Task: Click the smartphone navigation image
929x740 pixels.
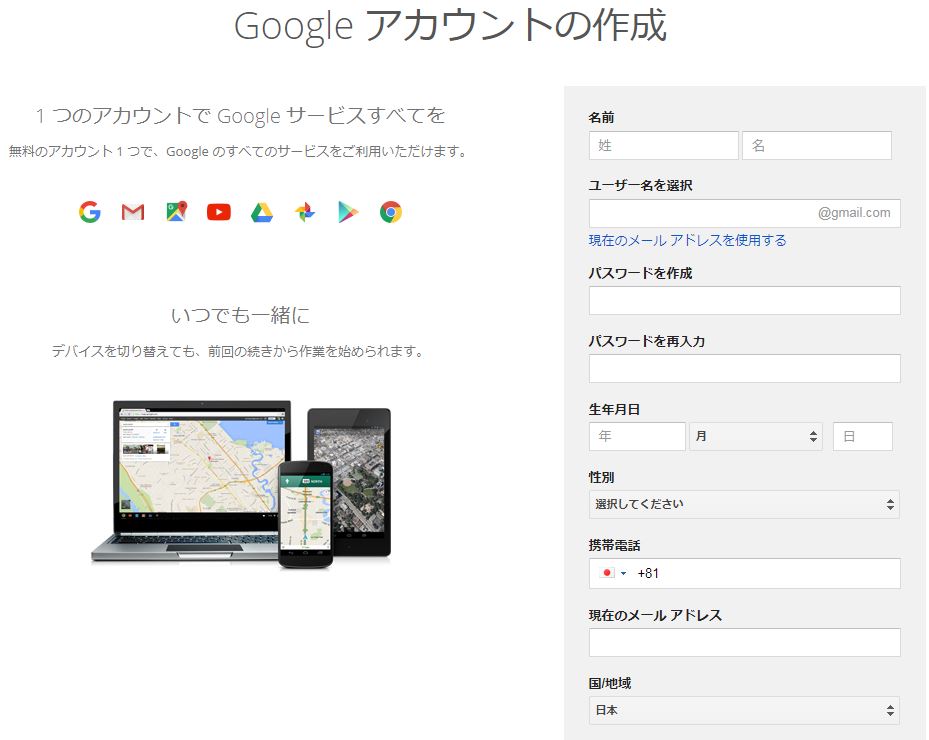Action: click(x=306, y=513)
